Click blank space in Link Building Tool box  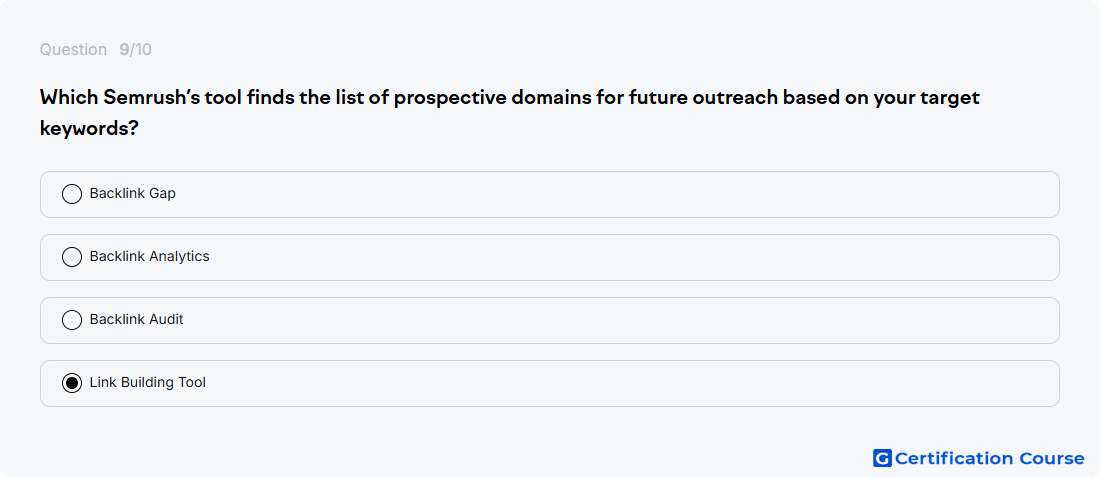pos(631,384)
